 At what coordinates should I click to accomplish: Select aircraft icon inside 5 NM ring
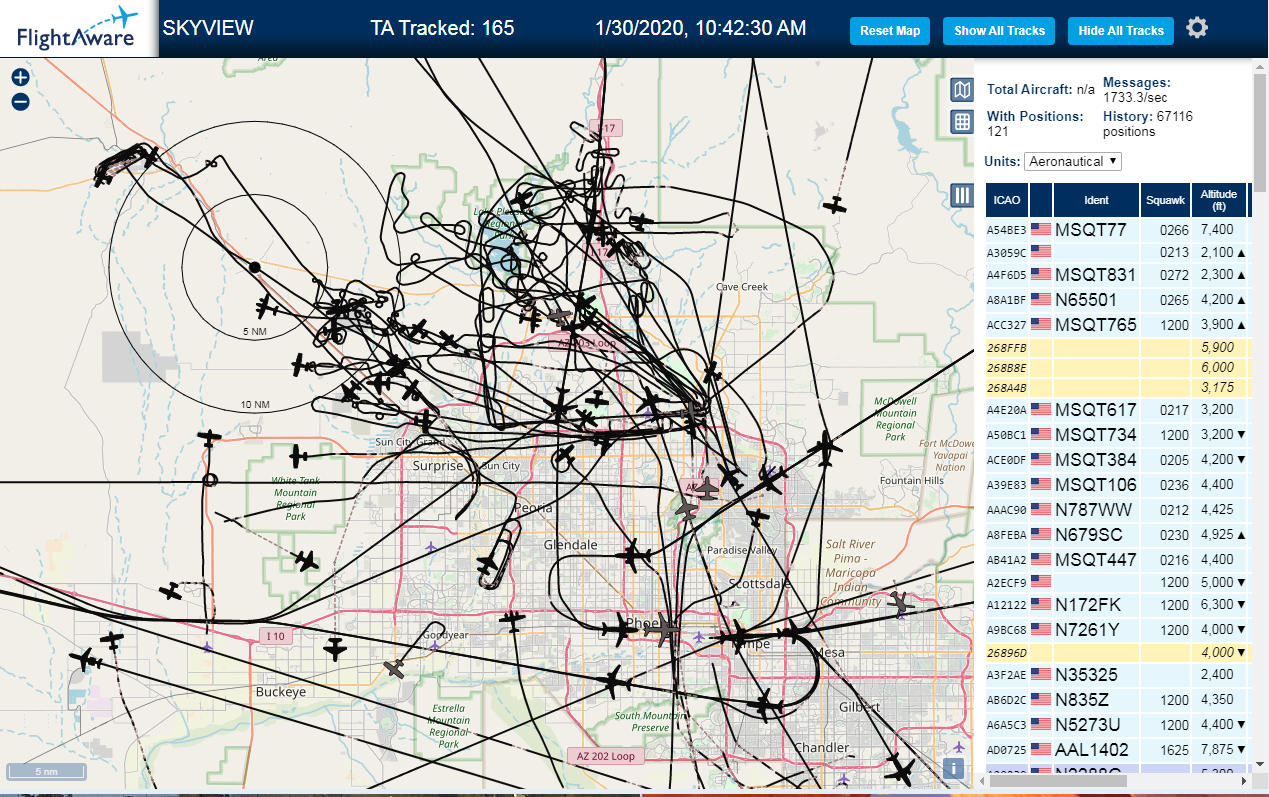point(265,306)
